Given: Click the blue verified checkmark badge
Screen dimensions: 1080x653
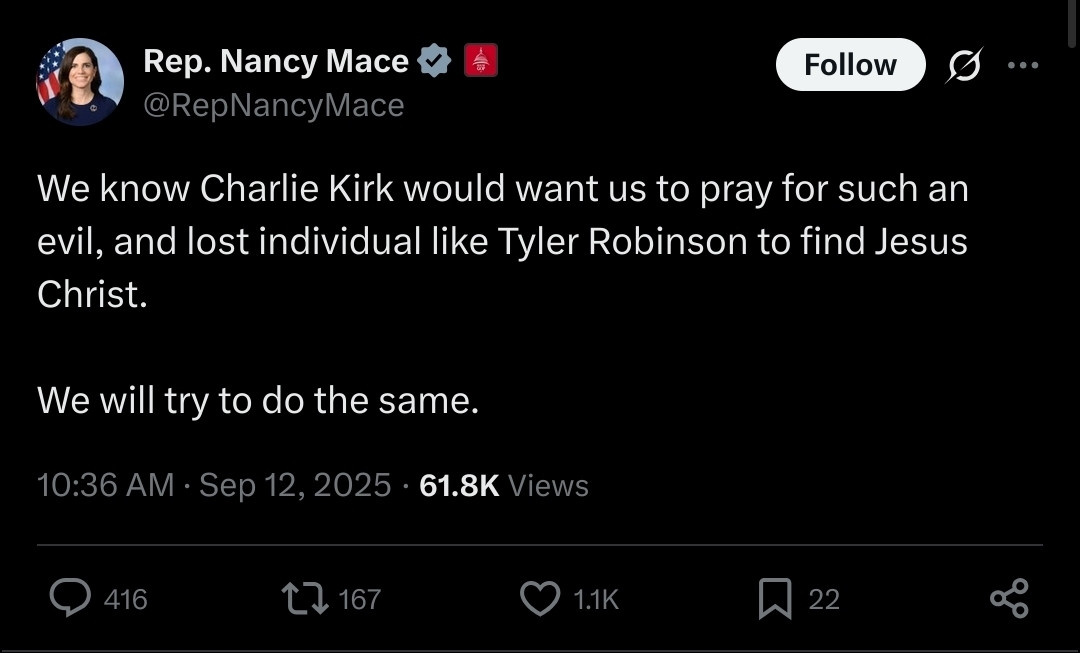Looking at the screenshot, I should click(434, 61).
